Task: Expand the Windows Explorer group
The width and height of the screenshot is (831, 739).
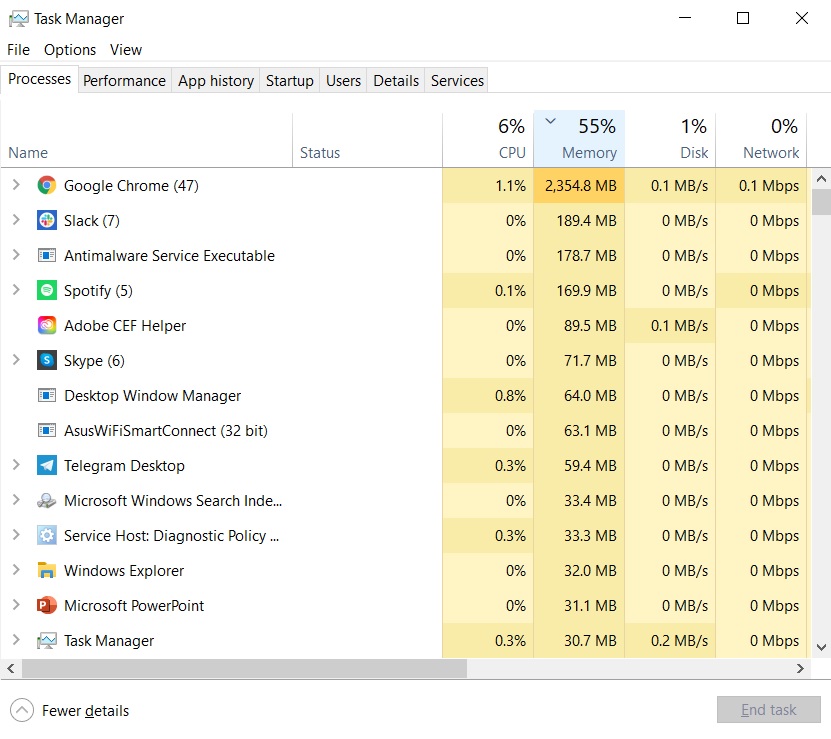Action: [x=16, y=570]
